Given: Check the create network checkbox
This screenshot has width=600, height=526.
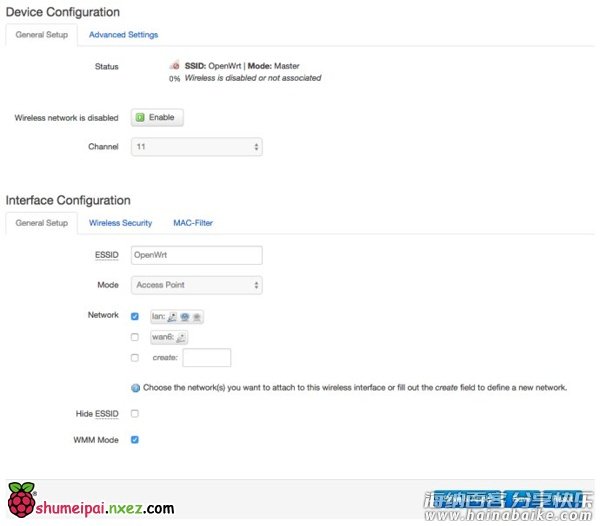Looking at the screenshot, I should [135, 358].
